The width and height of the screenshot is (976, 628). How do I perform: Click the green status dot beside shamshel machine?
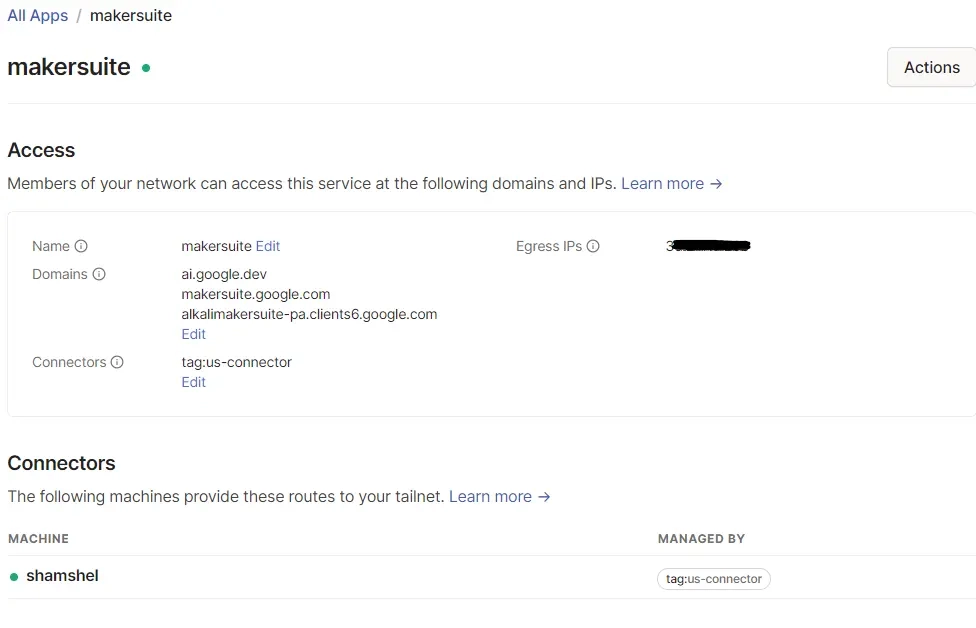(x=12, y=576)
